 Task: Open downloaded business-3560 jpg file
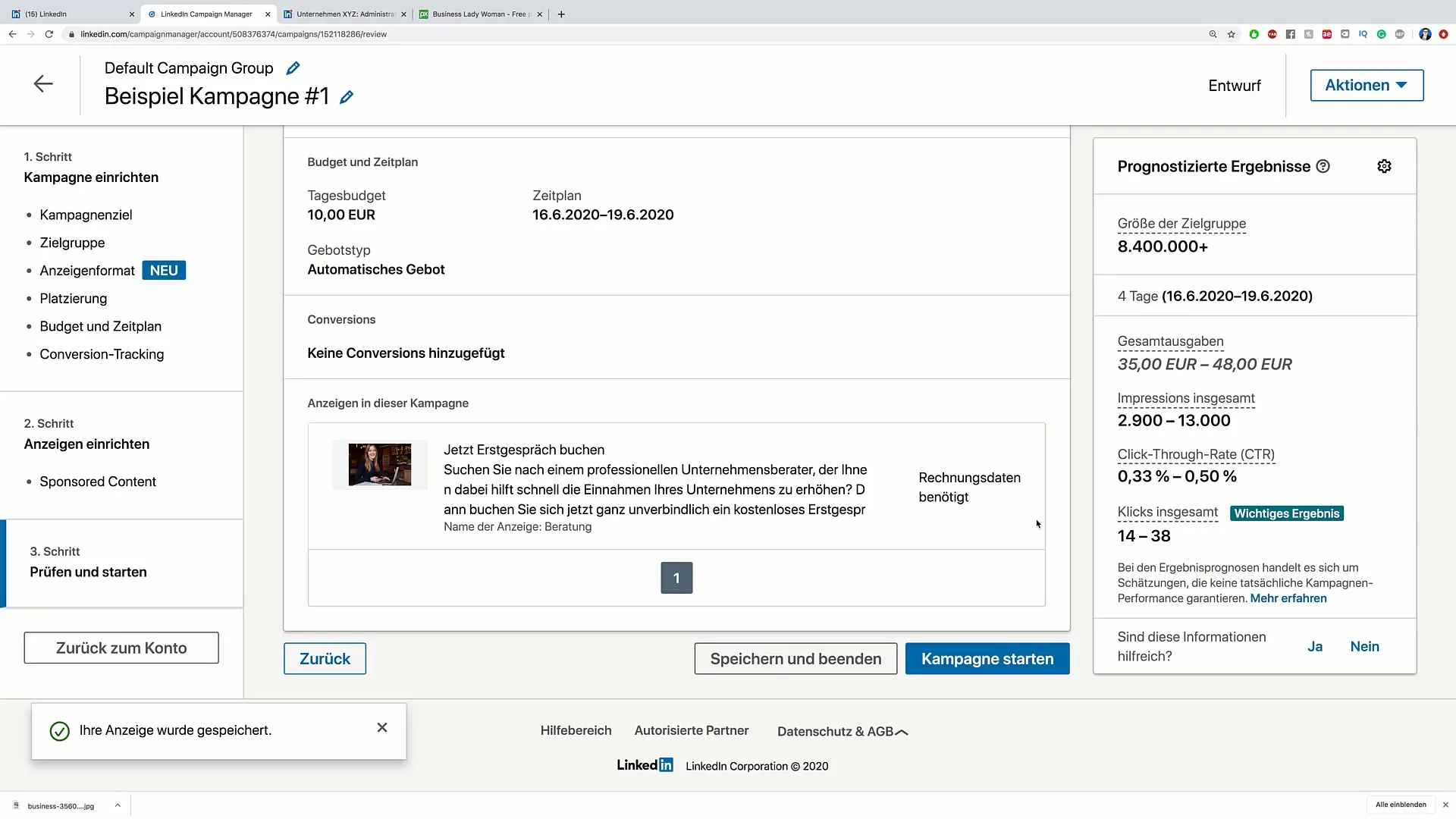61,806
